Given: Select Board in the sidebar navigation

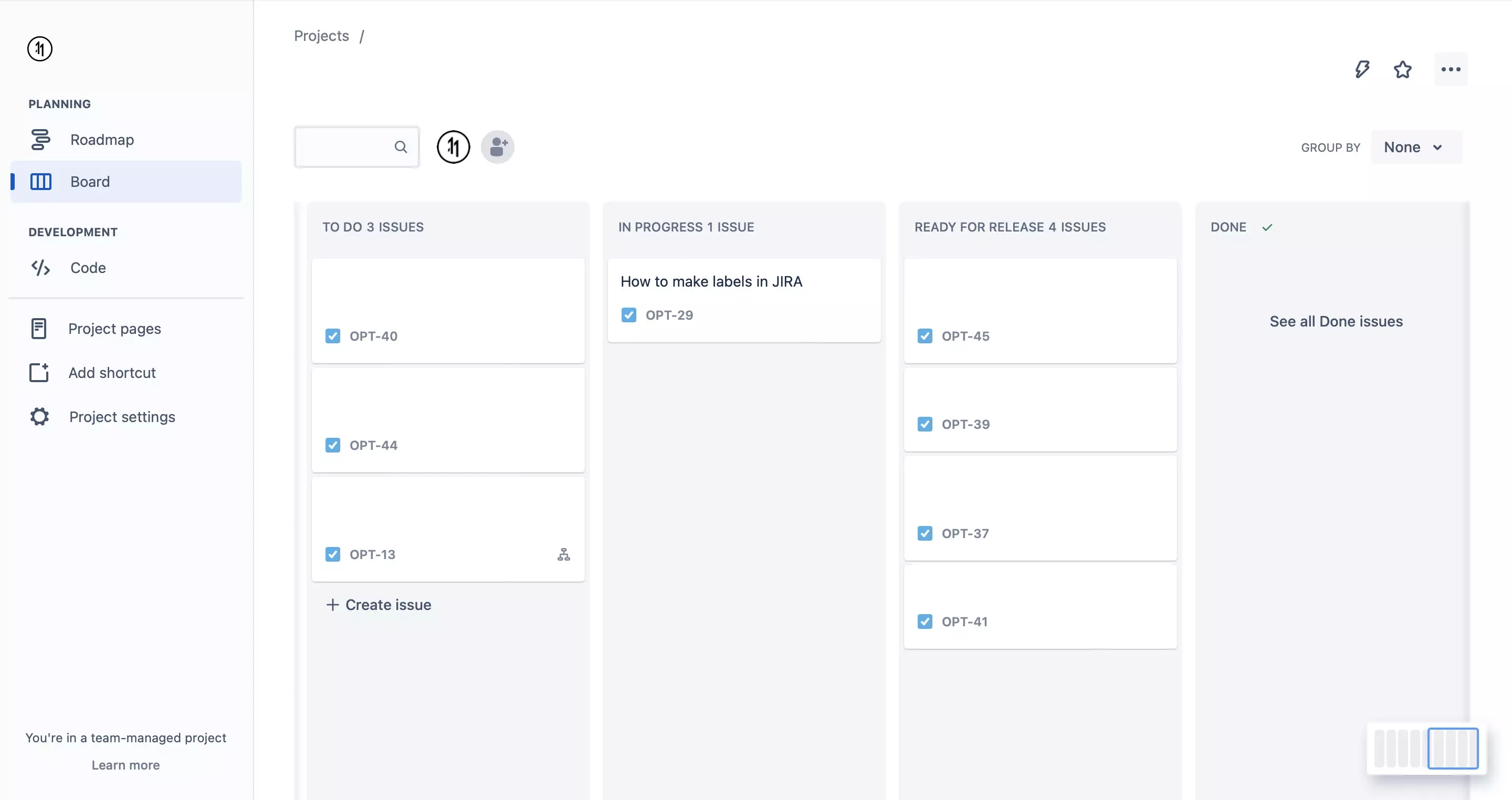Looking at the screenshot, I should [x=90, y=181].
